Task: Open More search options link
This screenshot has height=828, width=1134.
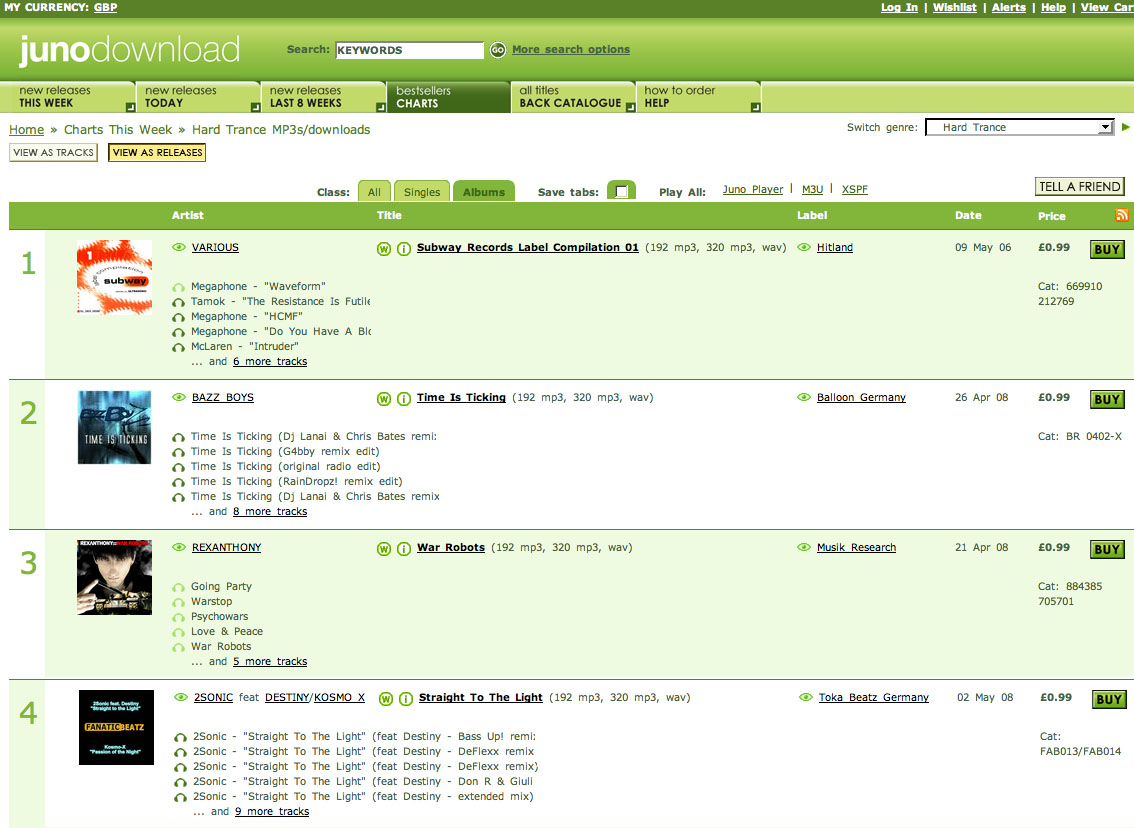Action: tap(571, 49)
